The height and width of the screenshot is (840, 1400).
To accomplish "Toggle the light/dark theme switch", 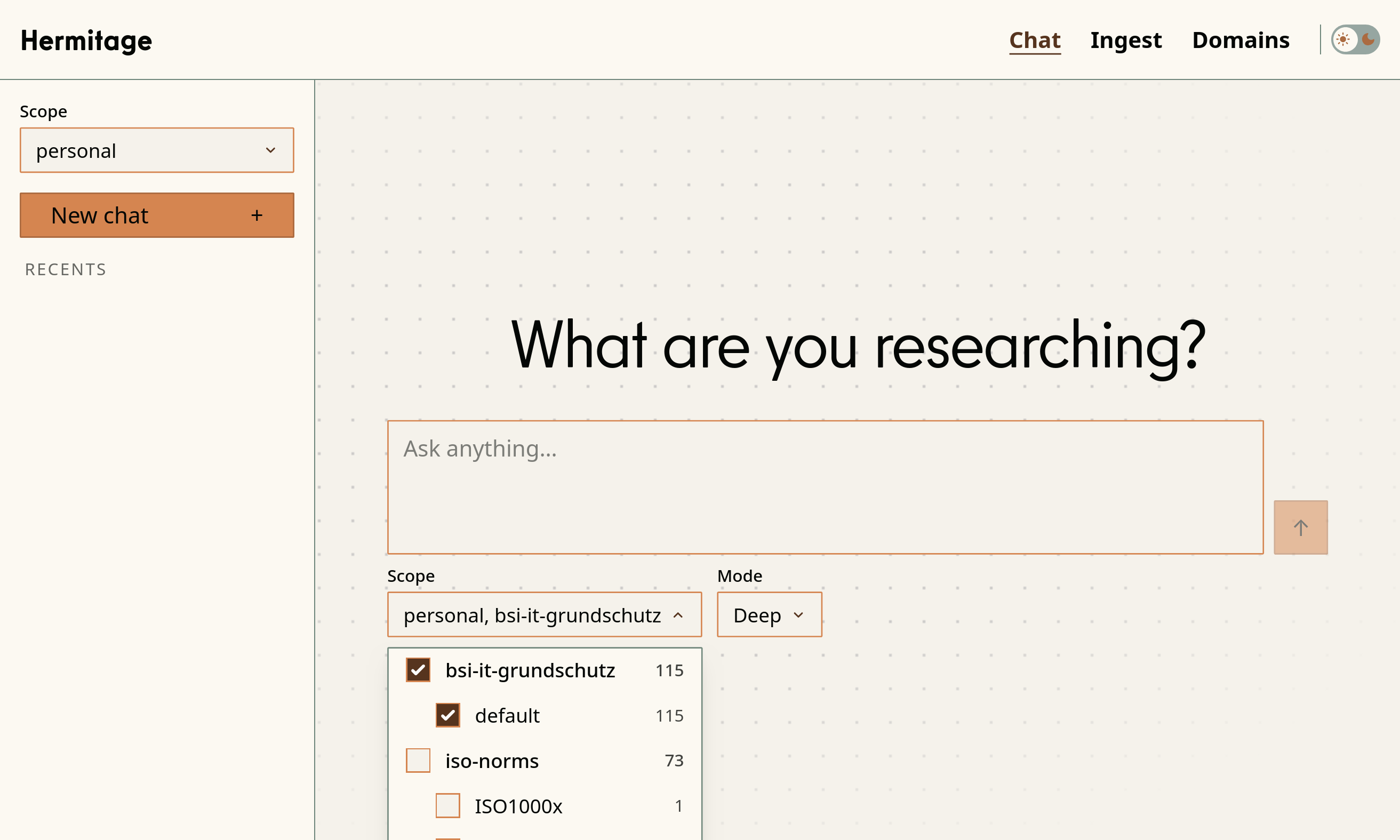I will coord(1355,39).
